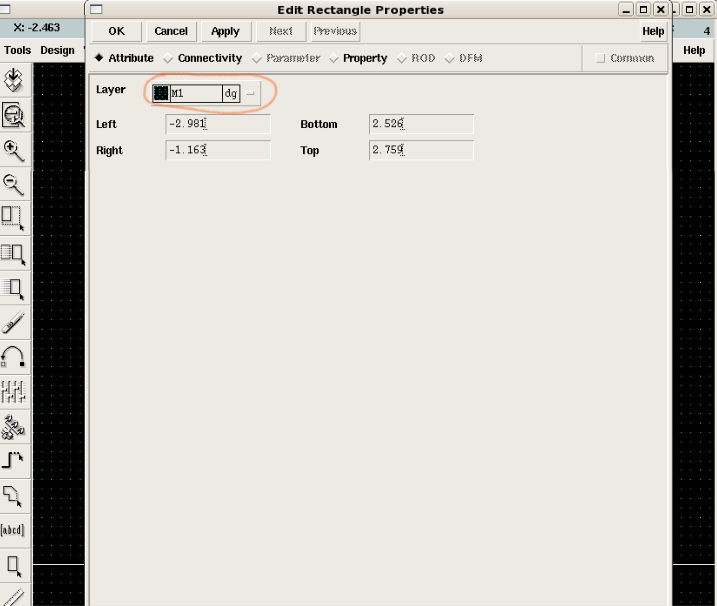
Task: Open the Design menu in layout window
Action: tap(57, 50)
